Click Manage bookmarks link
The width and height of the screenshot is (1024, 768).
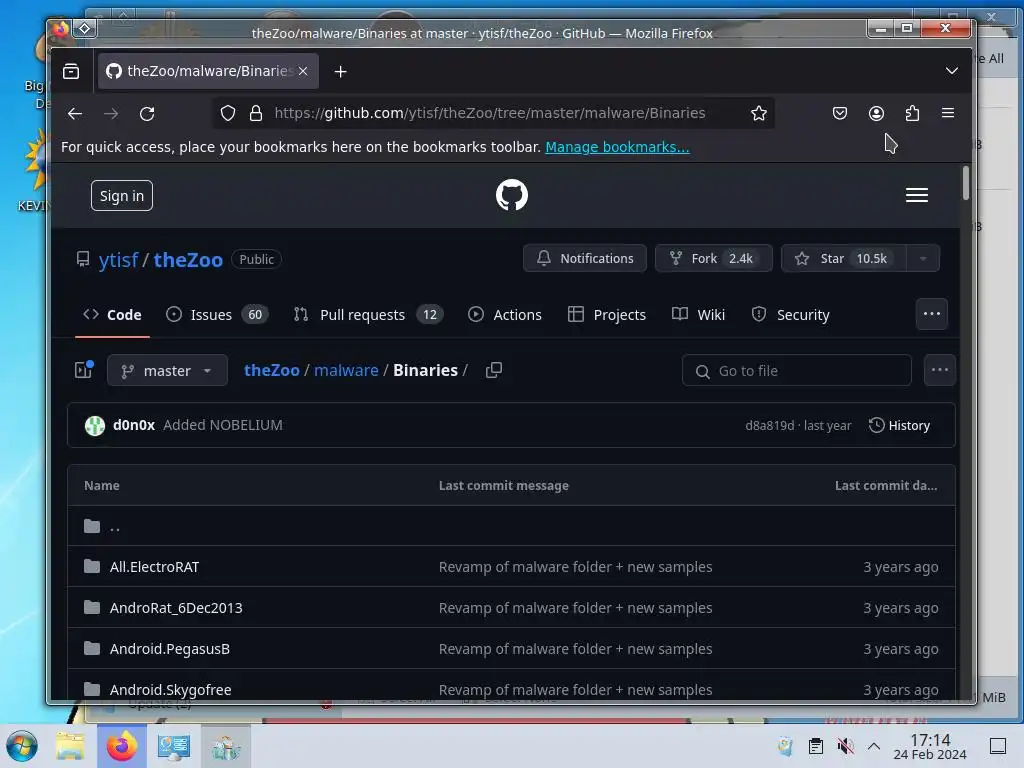click(x=617, y=147)
